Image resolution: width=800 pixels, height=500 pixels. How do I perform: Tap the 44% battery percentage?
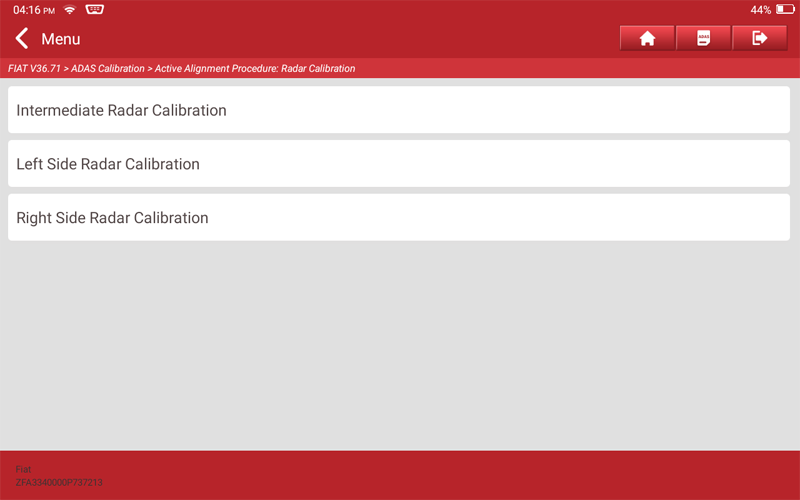pos(760,10)
